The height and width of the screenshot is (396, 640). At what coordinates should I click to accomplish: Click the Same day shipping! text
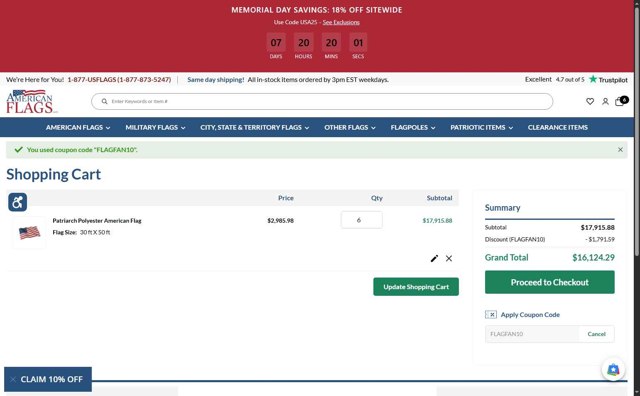point(216,80)
